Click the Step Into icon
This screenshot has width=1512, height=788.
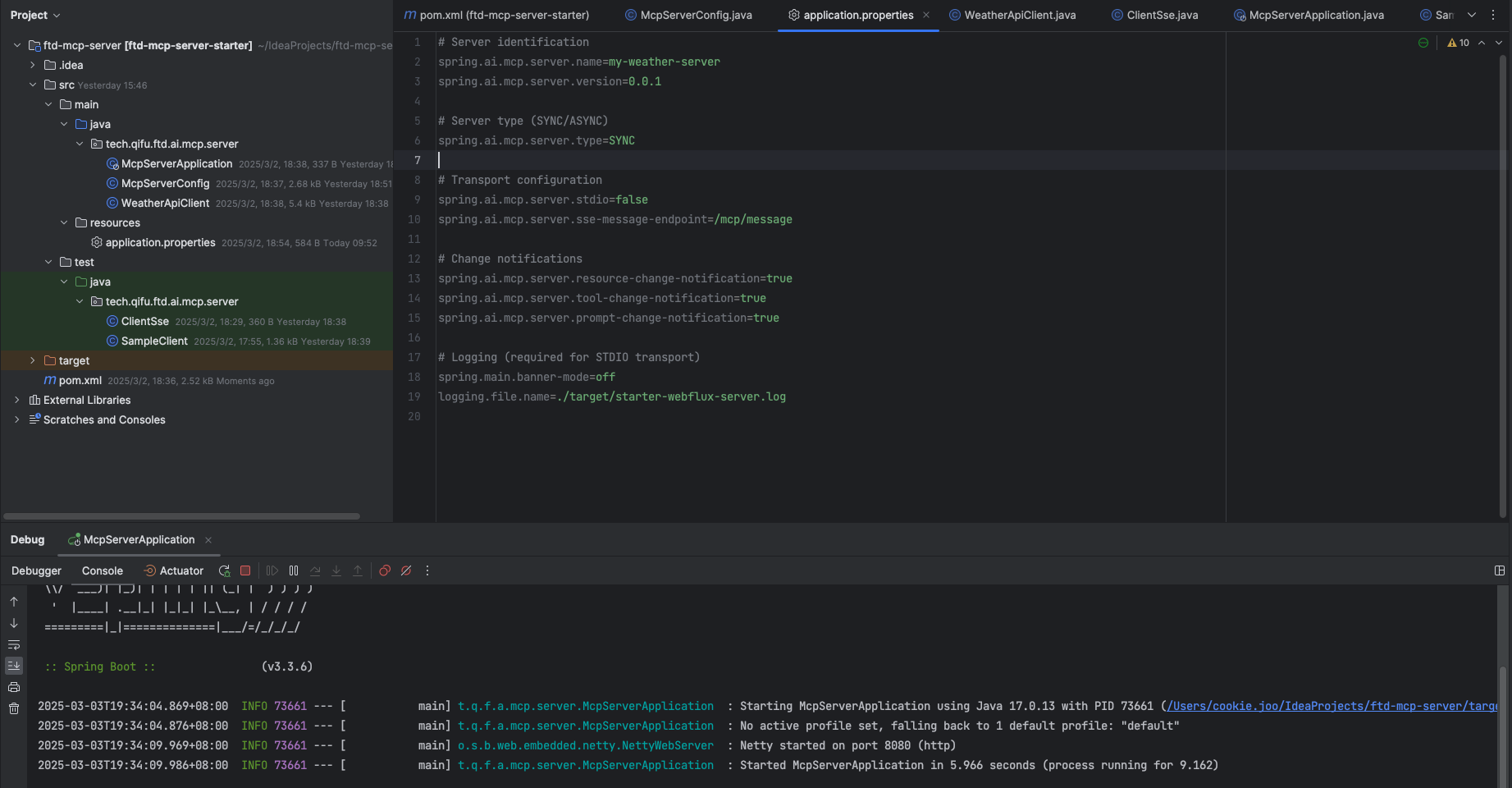[336, 570]
